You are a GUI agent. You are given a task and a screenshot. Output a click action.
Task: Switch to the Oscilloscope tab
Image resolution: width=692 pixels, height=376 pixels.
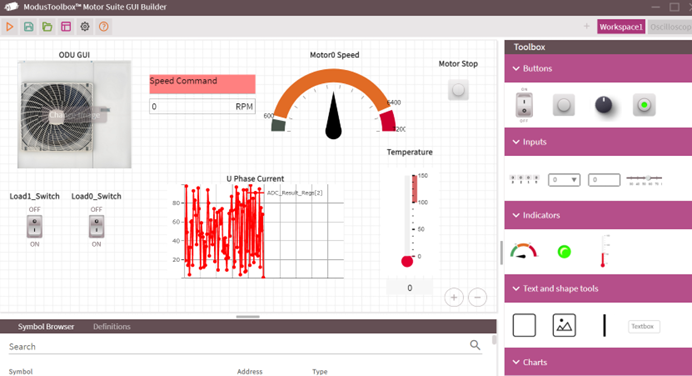(x=670, y=27)
